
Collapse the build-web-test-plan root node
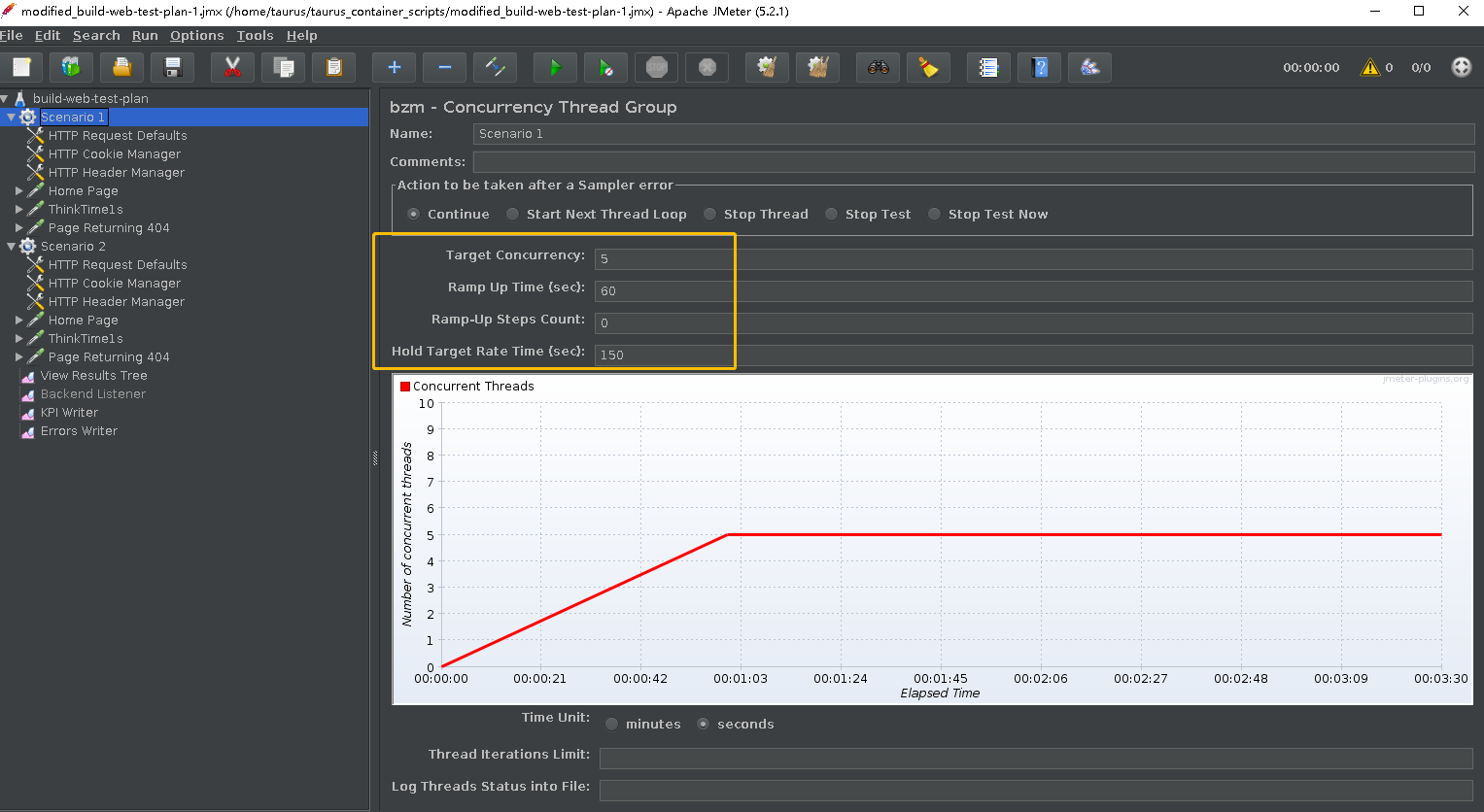click(x=5, y=98)
